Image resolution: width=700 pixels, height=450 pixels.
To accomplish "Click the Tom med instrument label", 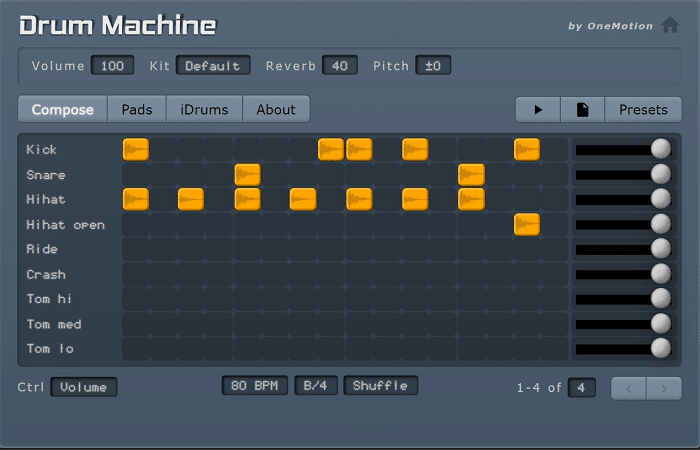I will (54, 324).
